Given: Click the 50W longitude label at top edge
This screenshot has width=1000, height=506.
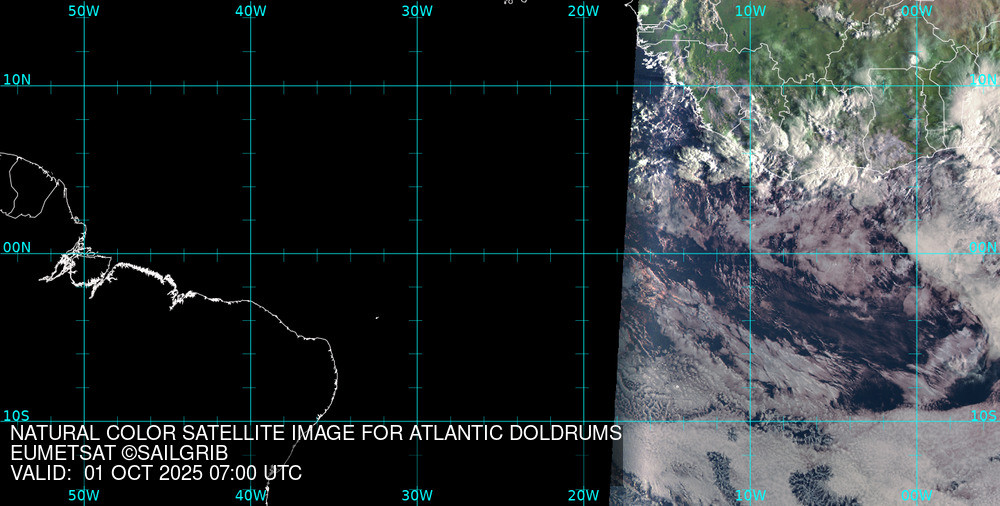Looking at the screenshot, I should (83, 10).
